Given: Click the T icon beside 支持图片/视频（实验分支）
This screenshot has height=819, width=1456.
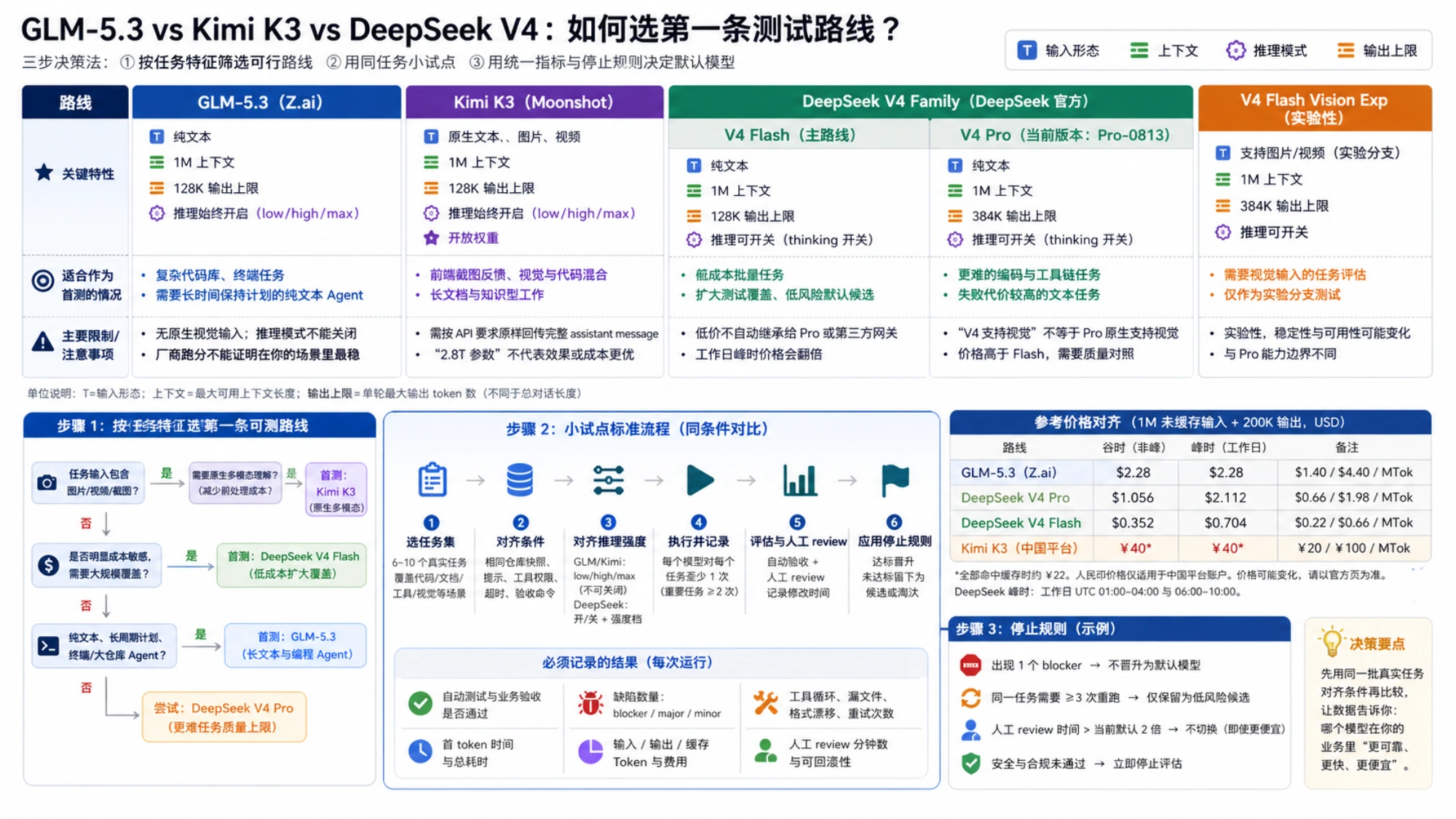Looking at the screenshot, I should pyautogui.click(x=1223, y=153).
